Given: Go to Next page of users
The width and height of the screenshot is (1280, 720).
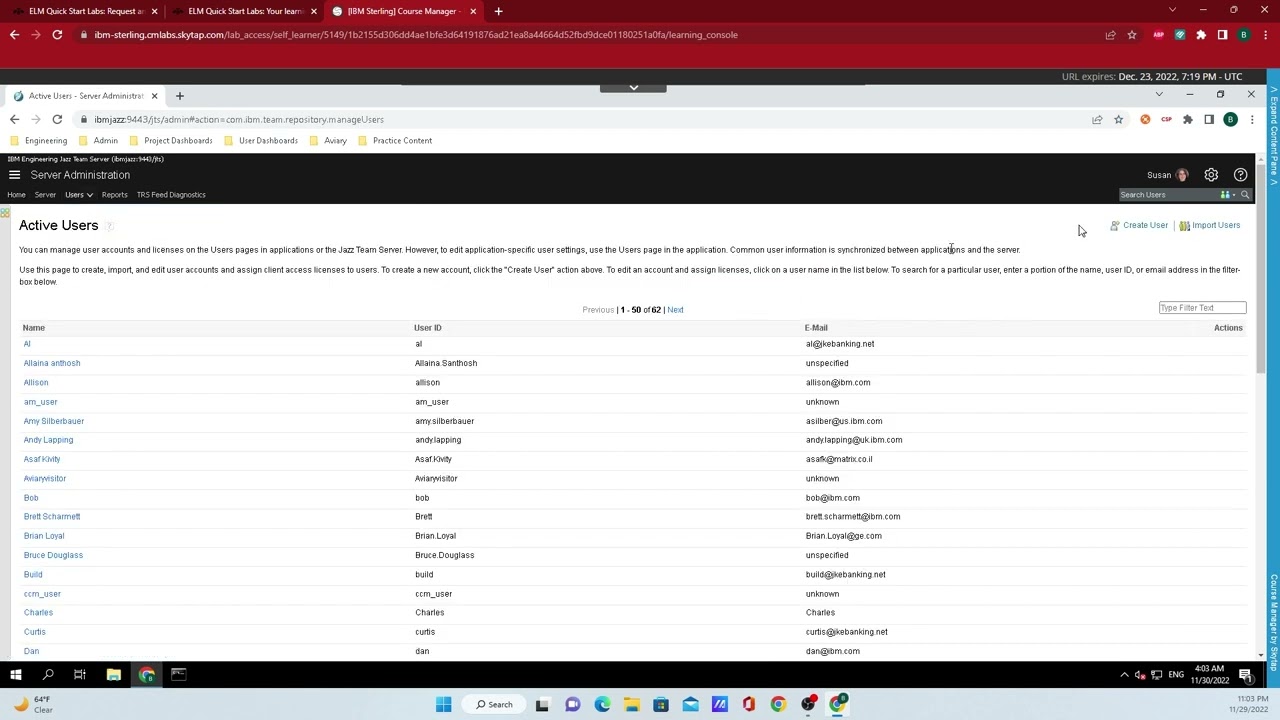Looking at the screenshot, I should (675, 310).
